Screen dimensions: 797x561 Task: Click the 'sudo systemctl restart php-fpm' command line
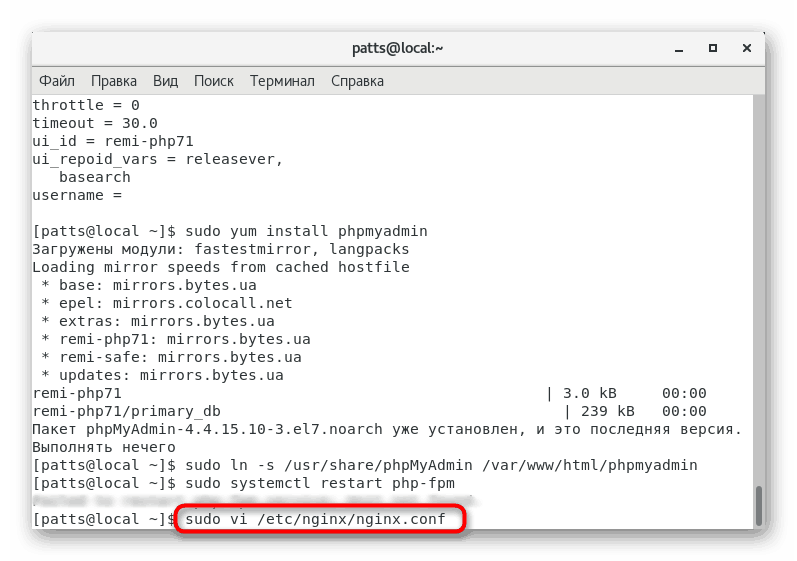[320, 483]
